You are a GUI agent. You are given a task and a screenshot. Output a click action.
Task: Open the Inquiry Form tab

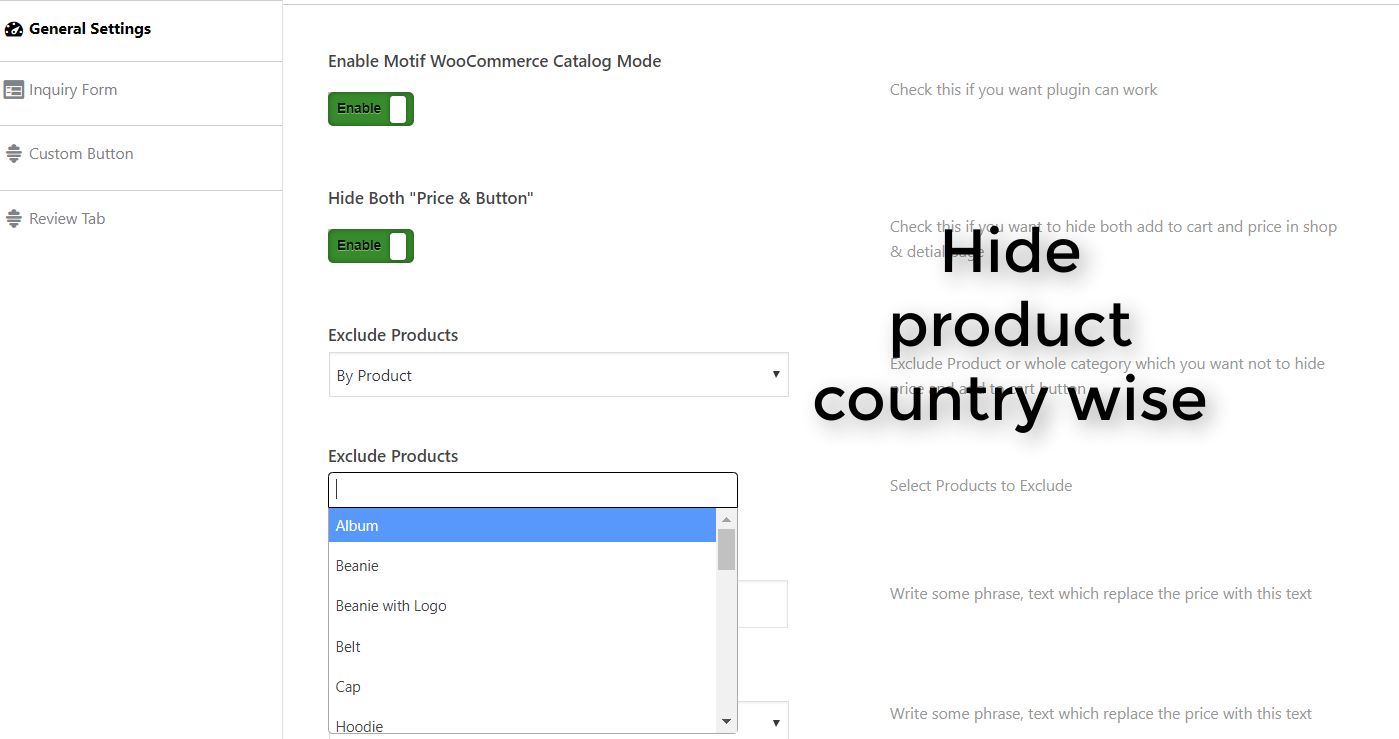[73, 90]
